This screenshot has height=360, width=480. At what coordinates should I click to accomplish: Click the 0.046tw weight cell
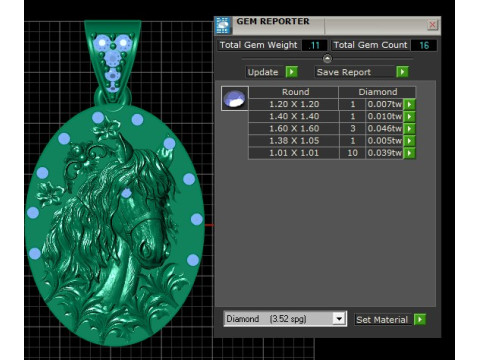384,129
